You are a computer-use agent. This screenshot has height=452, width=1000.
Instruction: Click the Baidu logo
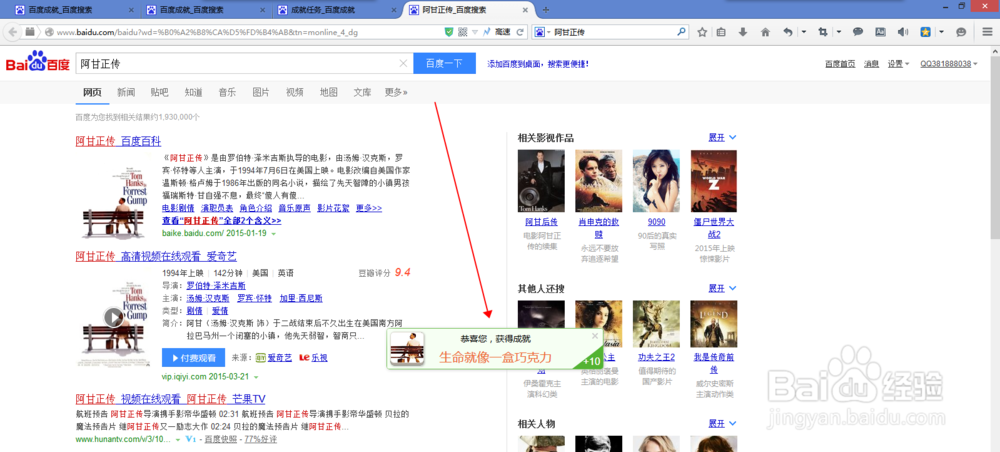coord(37,62)
